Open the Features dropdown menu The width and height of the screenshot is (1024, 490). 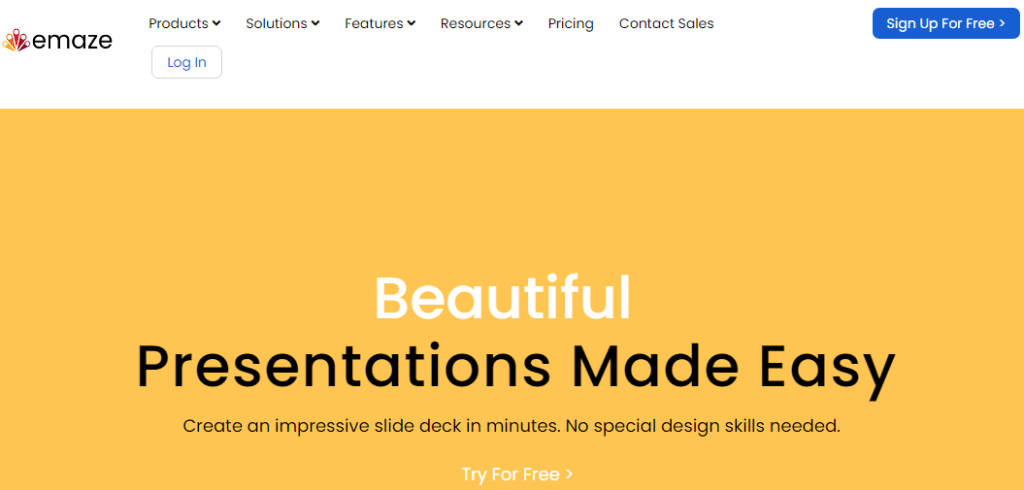[380, 24]
